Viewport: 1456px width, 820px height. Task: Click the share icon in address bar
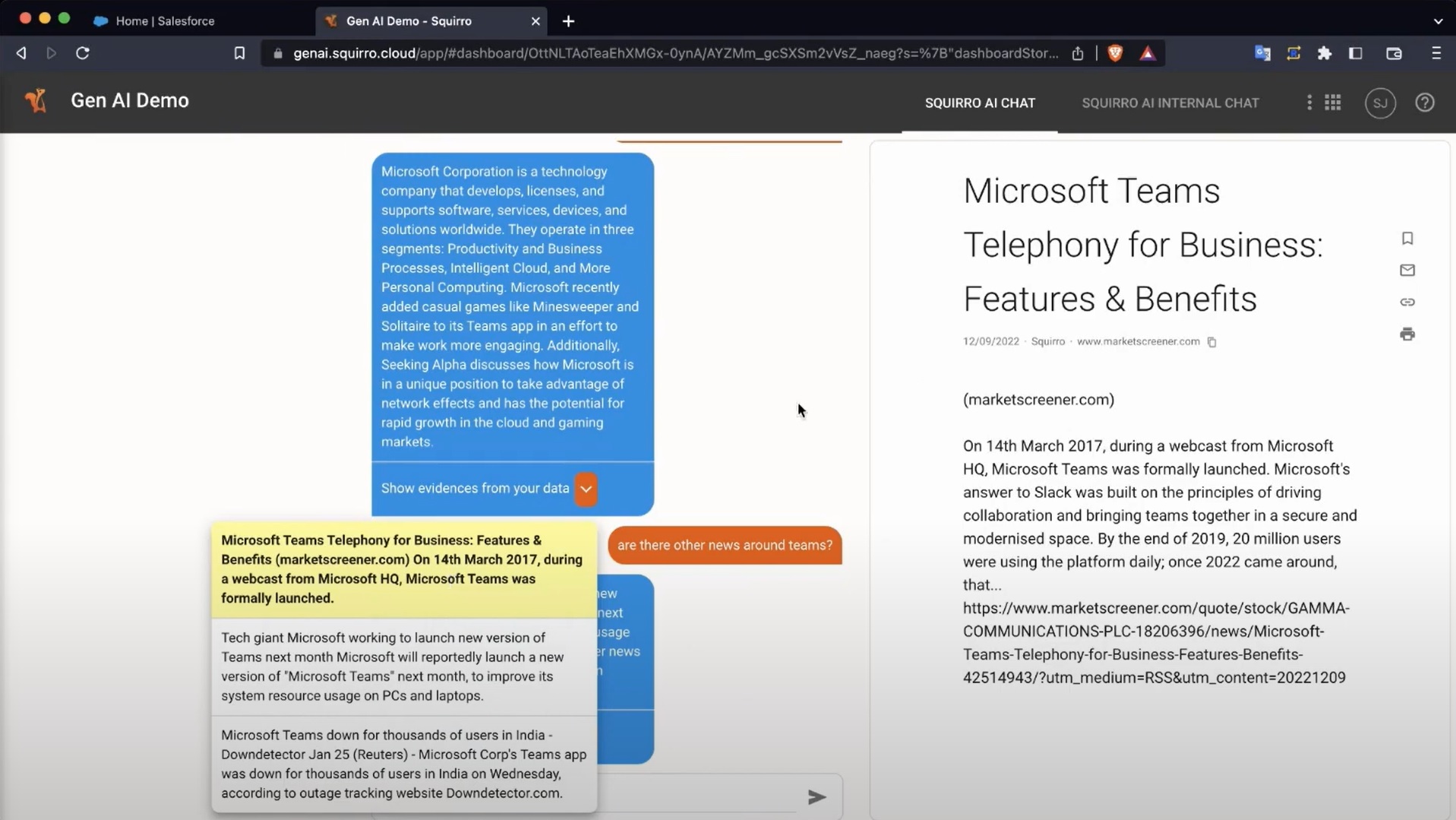(x=1078, y=53)
